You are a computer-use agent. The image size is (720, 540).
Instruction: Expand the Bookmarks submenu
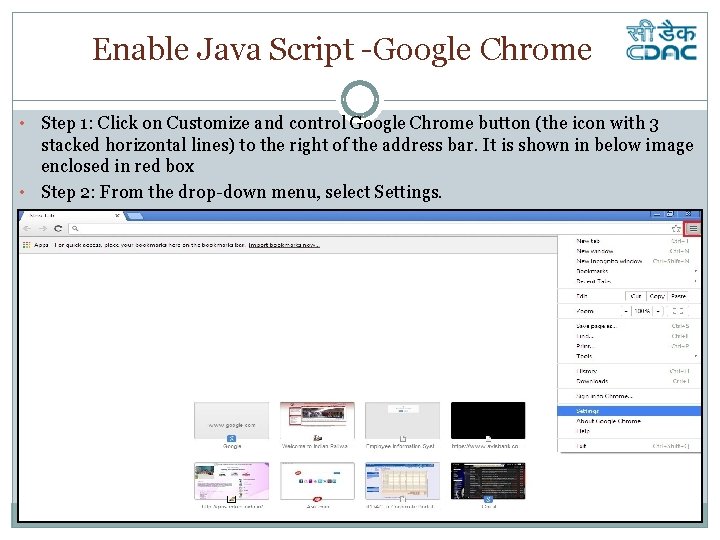coord(629,271)
